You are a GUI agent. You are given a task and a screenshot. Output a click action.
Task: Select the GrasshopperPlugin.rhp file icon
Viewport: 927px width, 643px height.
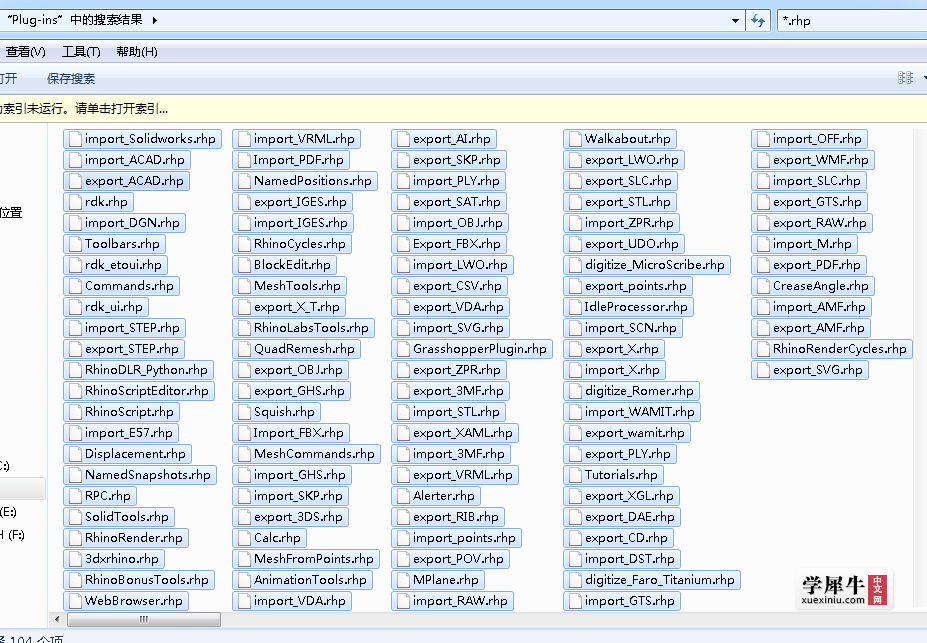403,349
